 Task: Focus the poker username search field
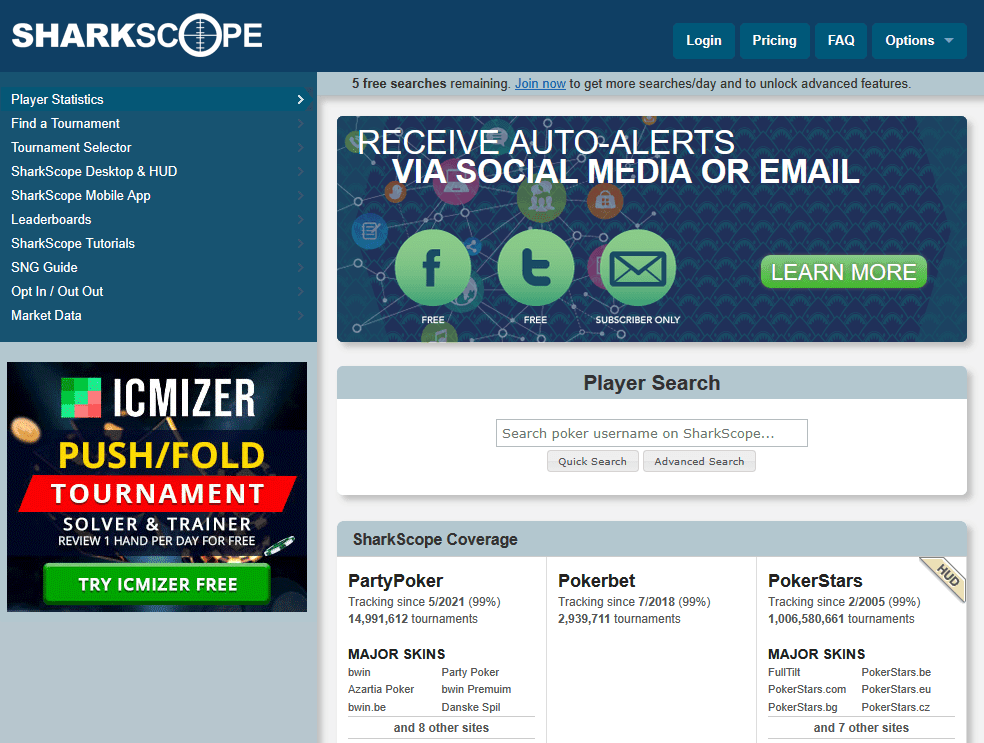[x=651, y=433]
